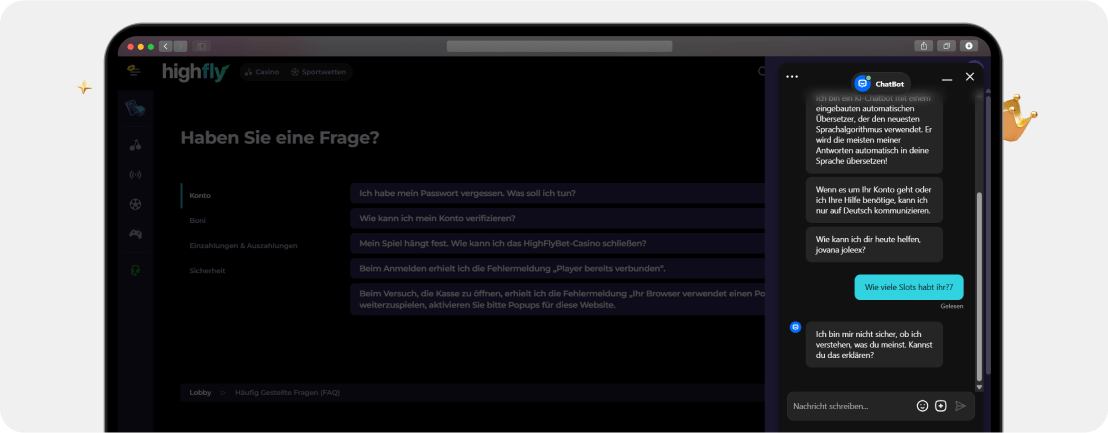
Task: Click the search magnifier icon in header
Action: 761,71
